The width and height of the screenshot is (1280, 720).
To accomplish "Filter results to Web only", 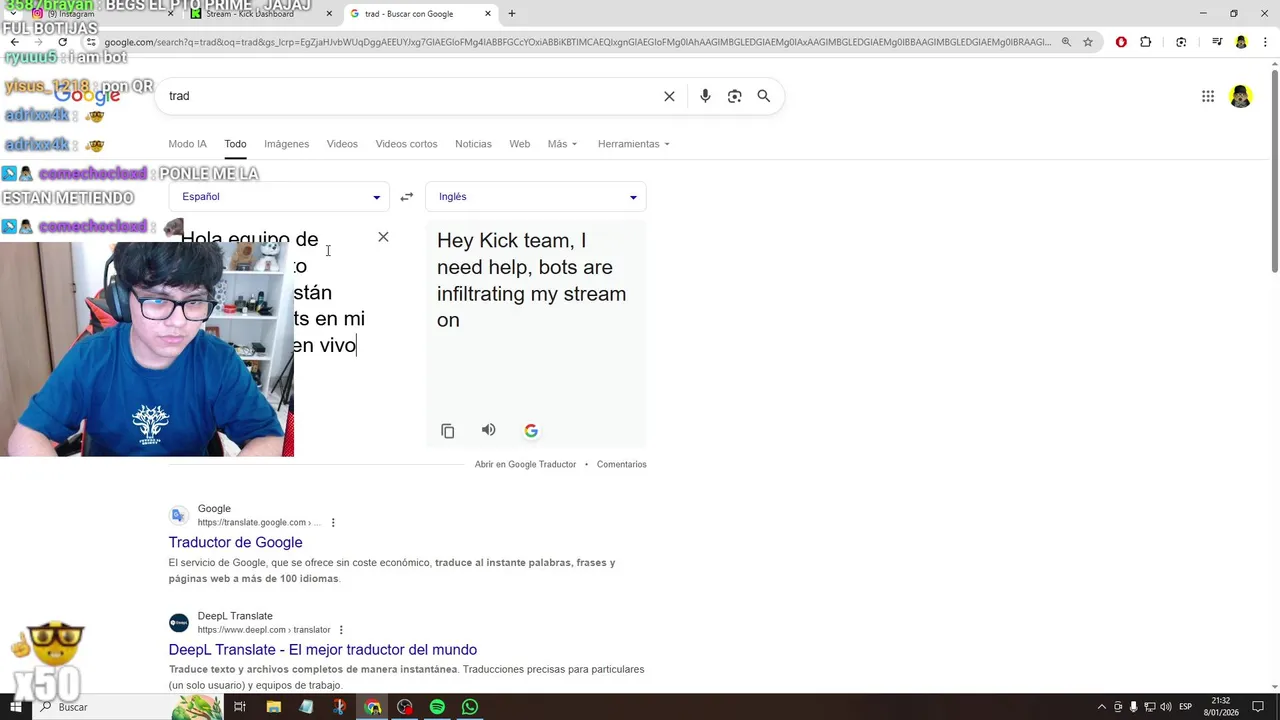I will pos(520,144).
